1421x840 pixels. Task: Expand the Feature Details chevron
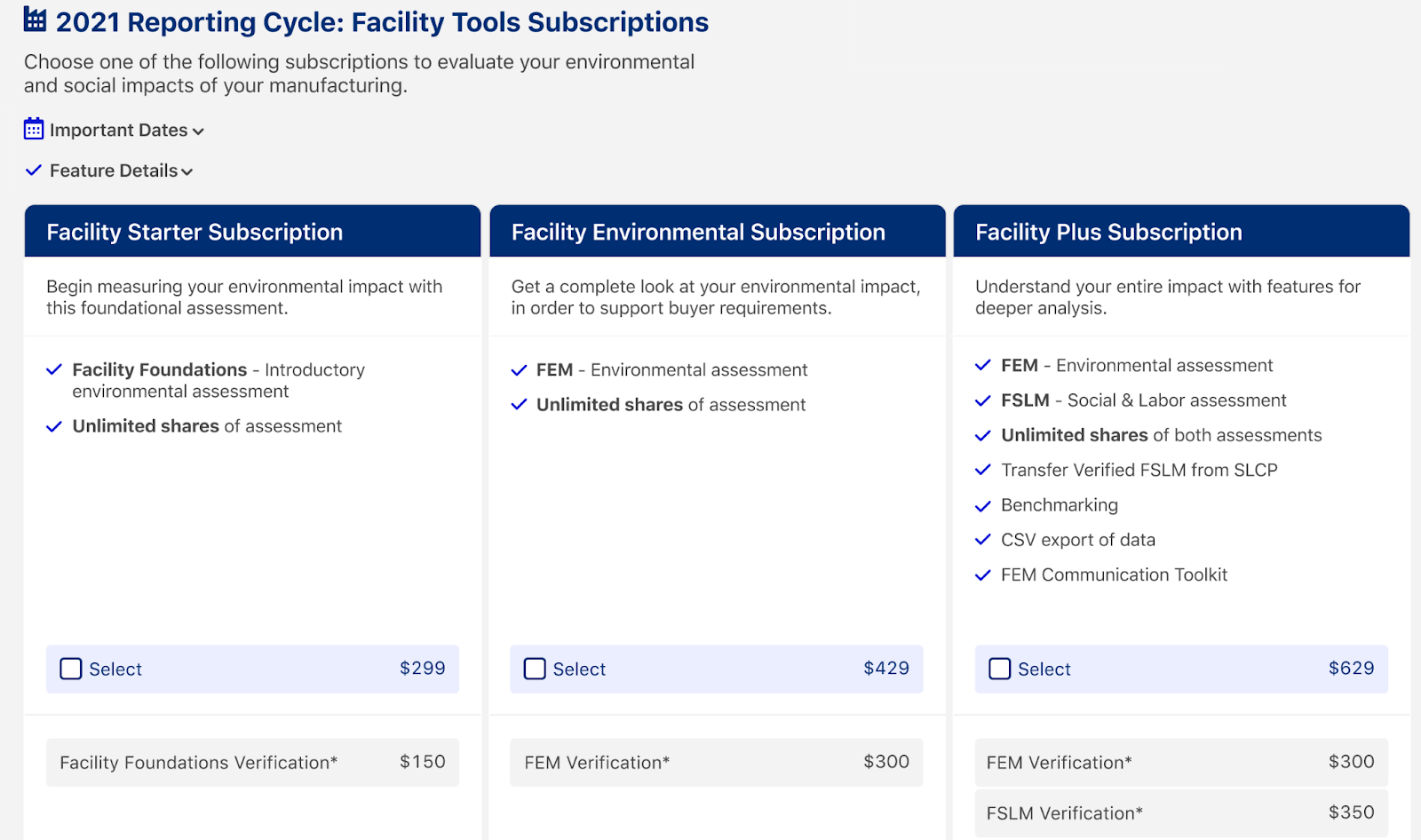[x=187, y=172]
